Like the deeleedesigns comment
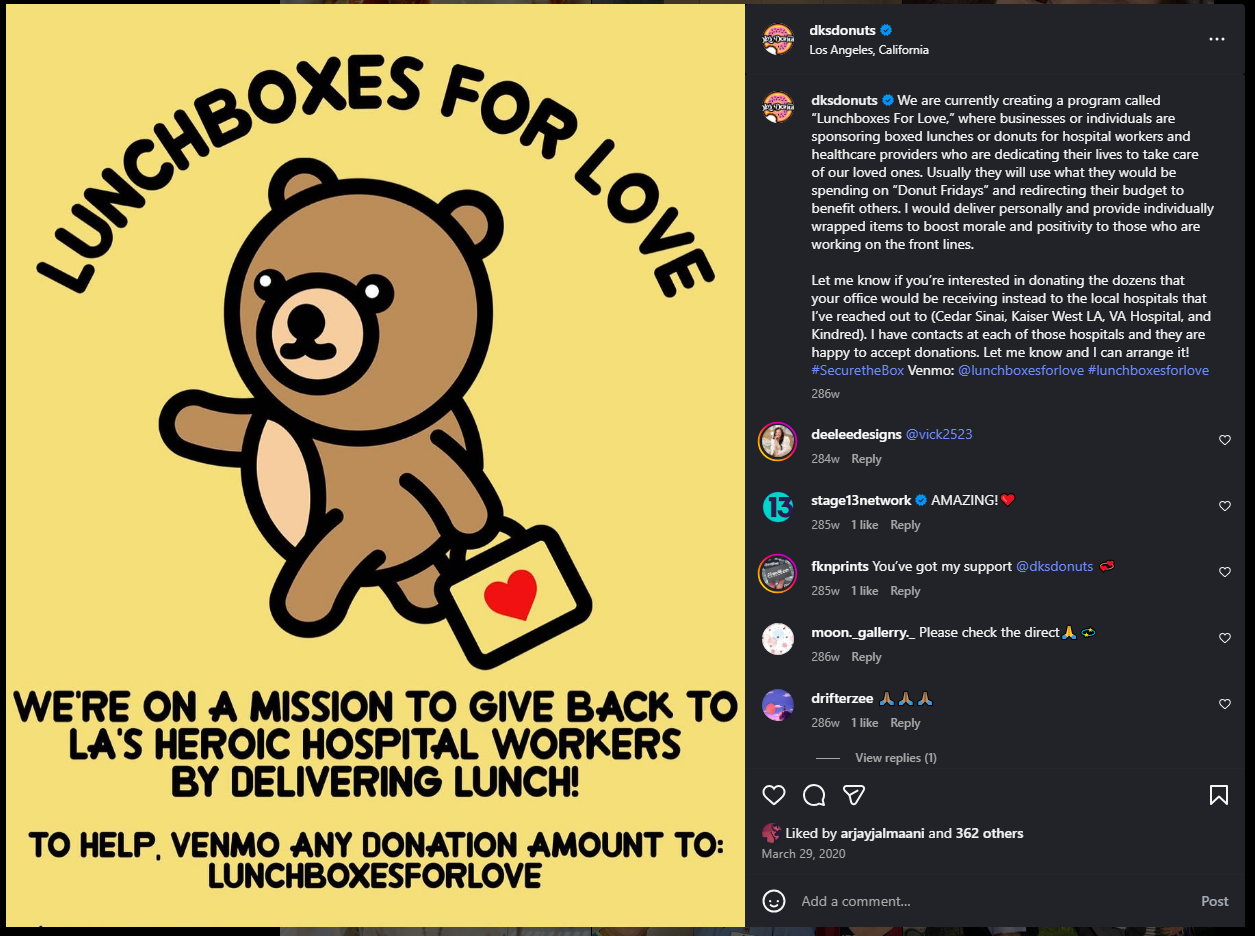 pyautogui.click(x=1225, y=440)
